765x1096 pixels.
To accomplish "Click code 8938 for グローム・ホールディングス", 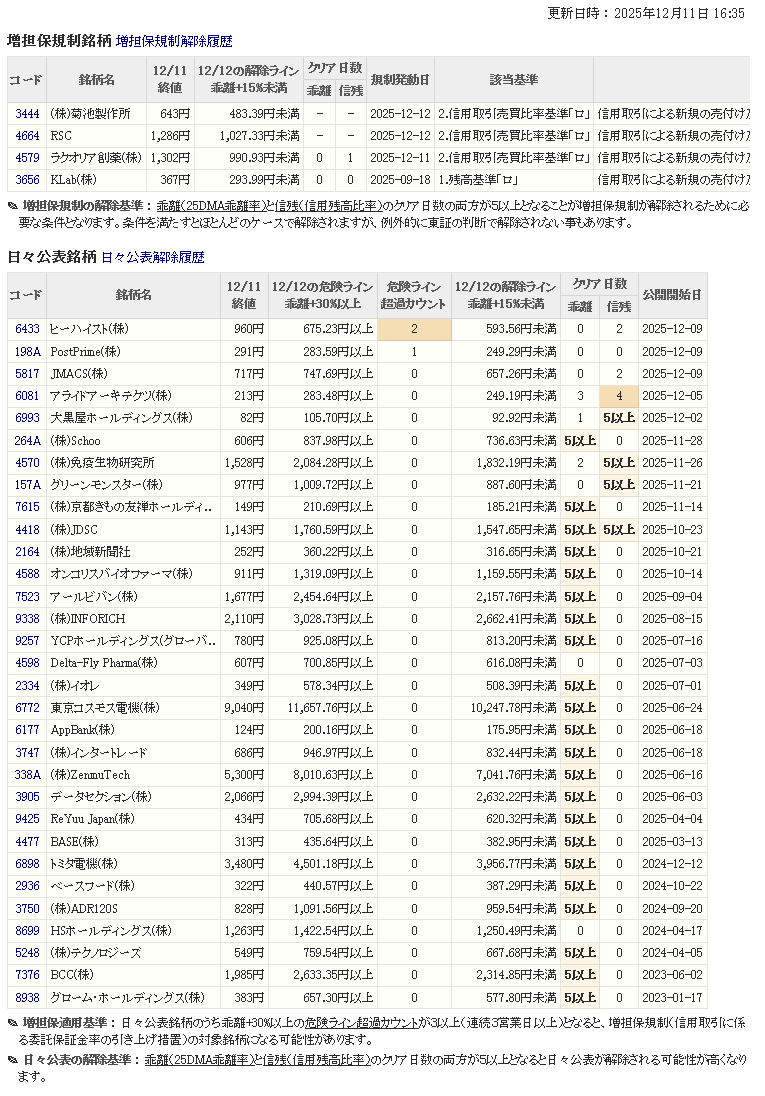I will pyautogui.click(x=27, y=998).
